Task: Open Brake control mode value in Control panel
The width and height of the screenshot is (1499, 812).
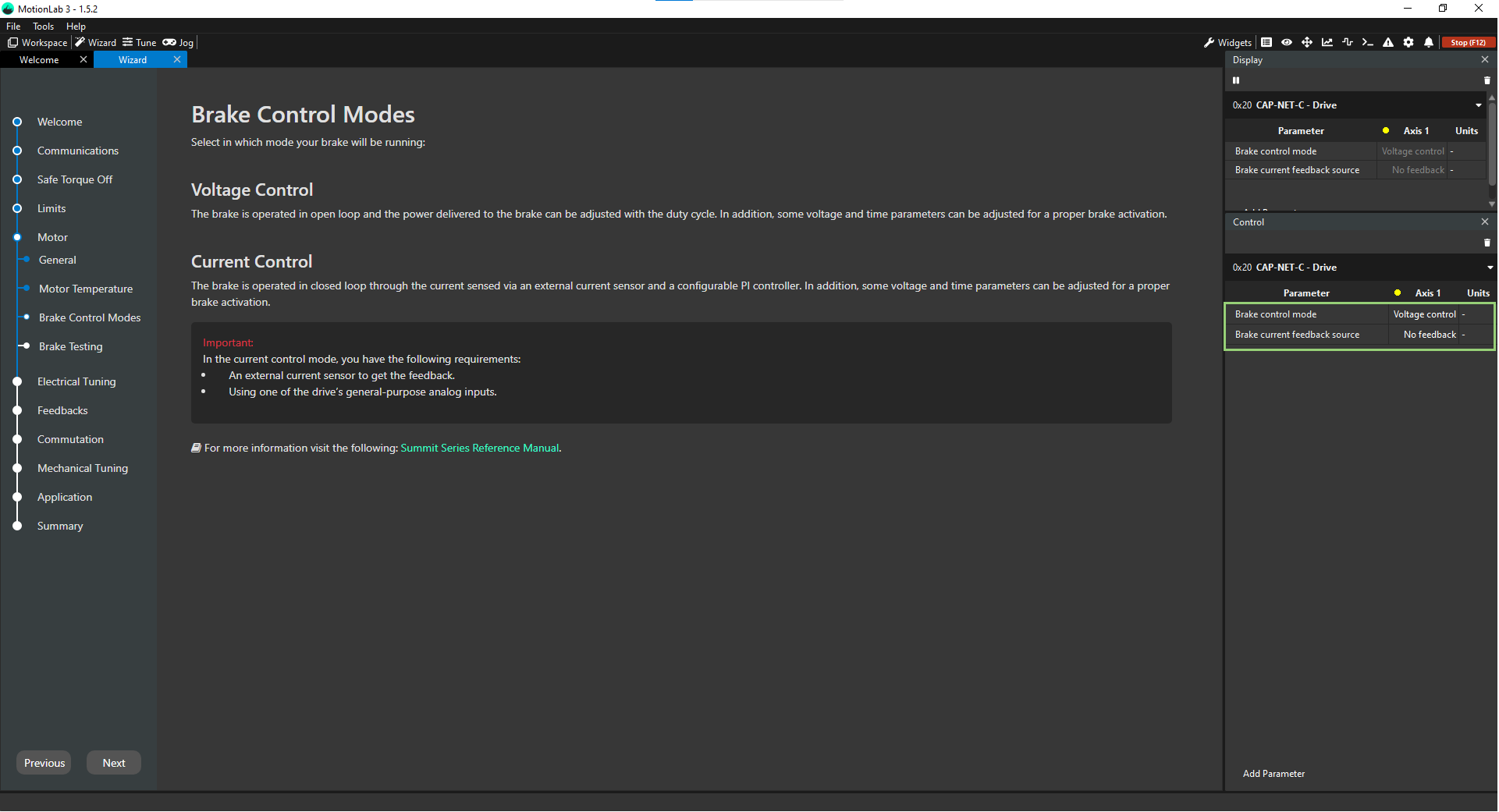Action: coord(1424,314)
